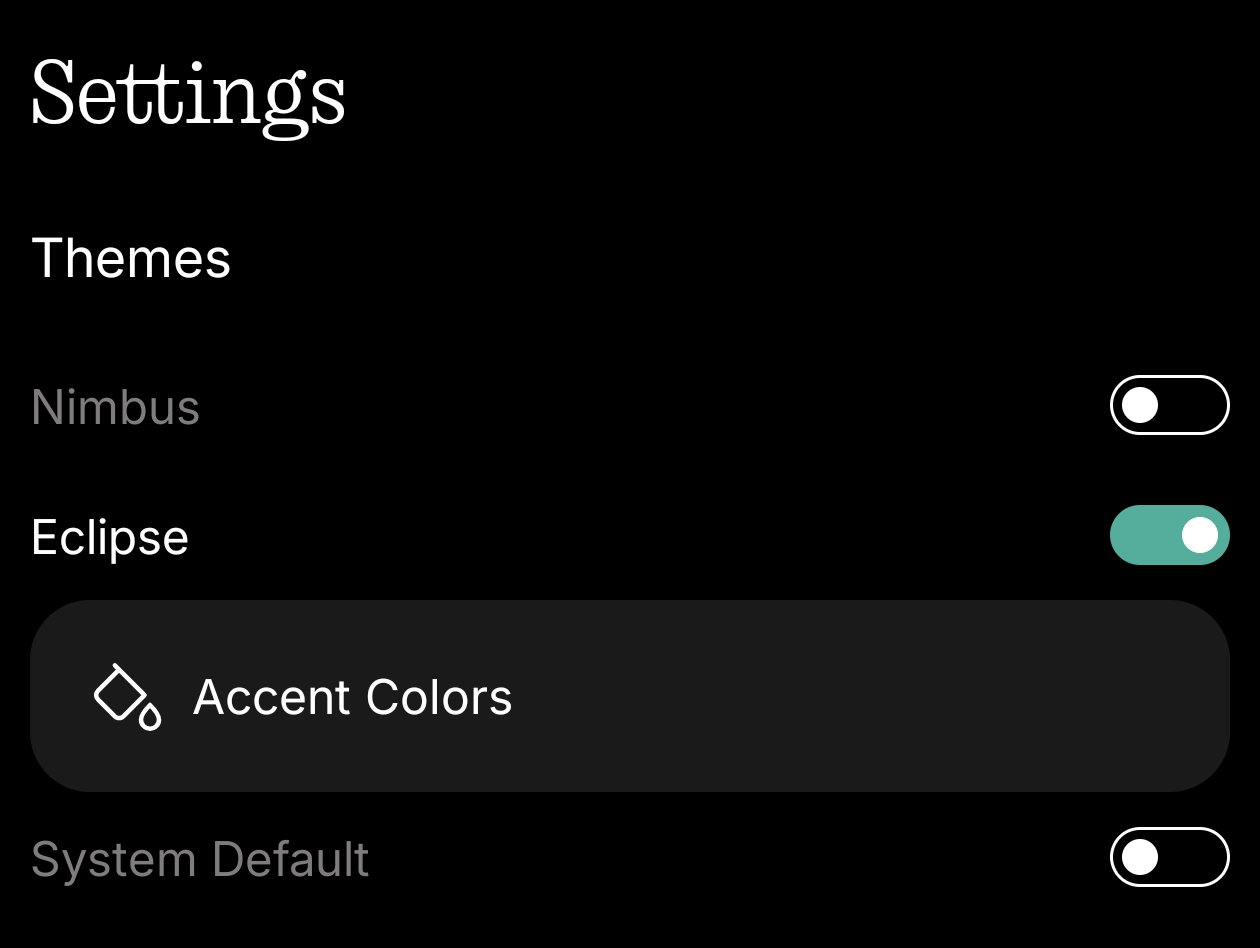
Task: Click the paint bucket icon
Action: point(126,696)
